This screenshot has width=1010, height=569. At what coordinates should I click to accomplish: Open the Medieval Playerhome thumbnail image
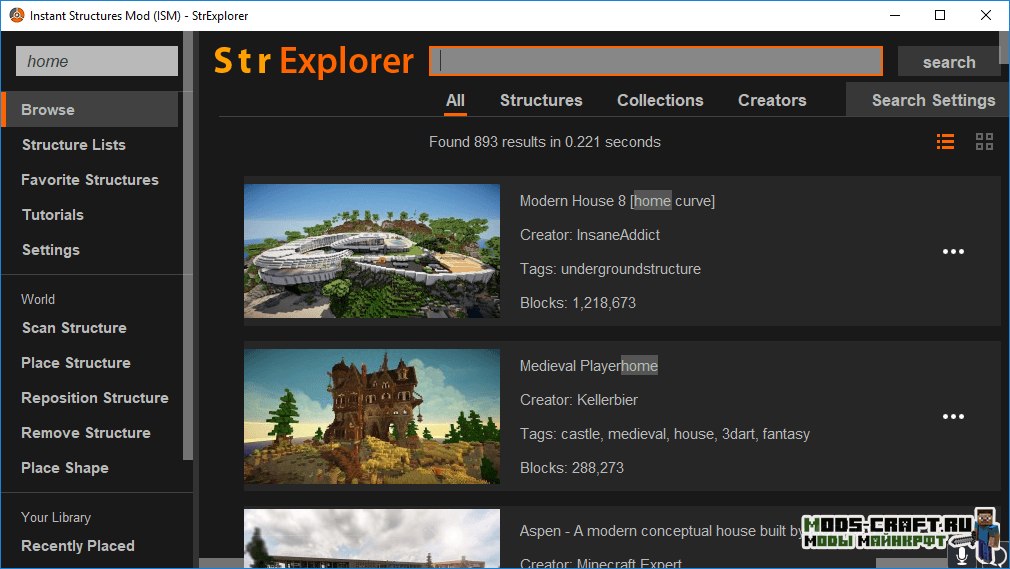click(x=372, y=416)
